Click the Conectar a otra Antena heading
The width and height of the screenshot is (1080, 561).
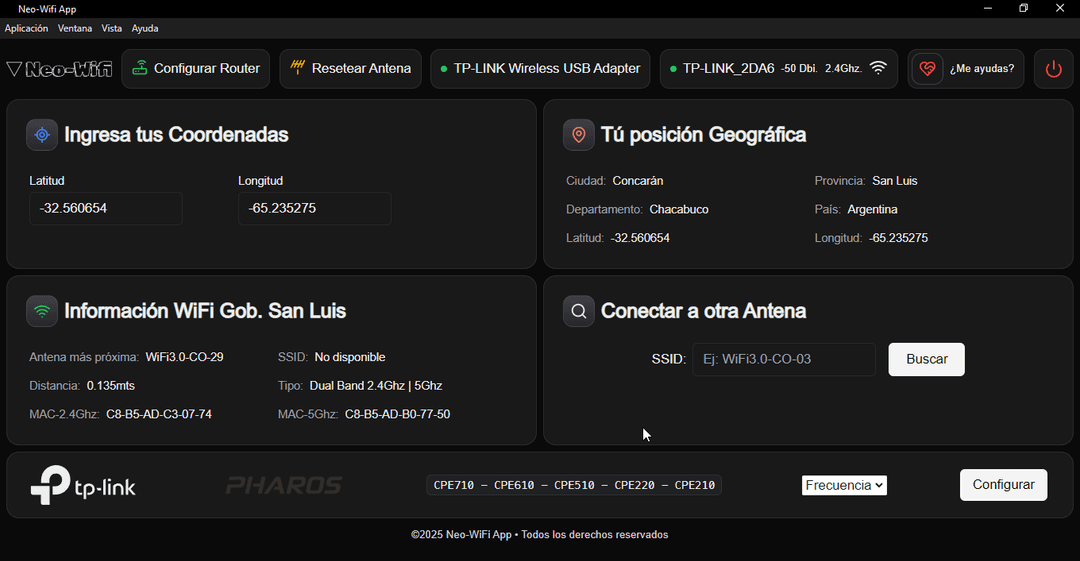(703, 311)
